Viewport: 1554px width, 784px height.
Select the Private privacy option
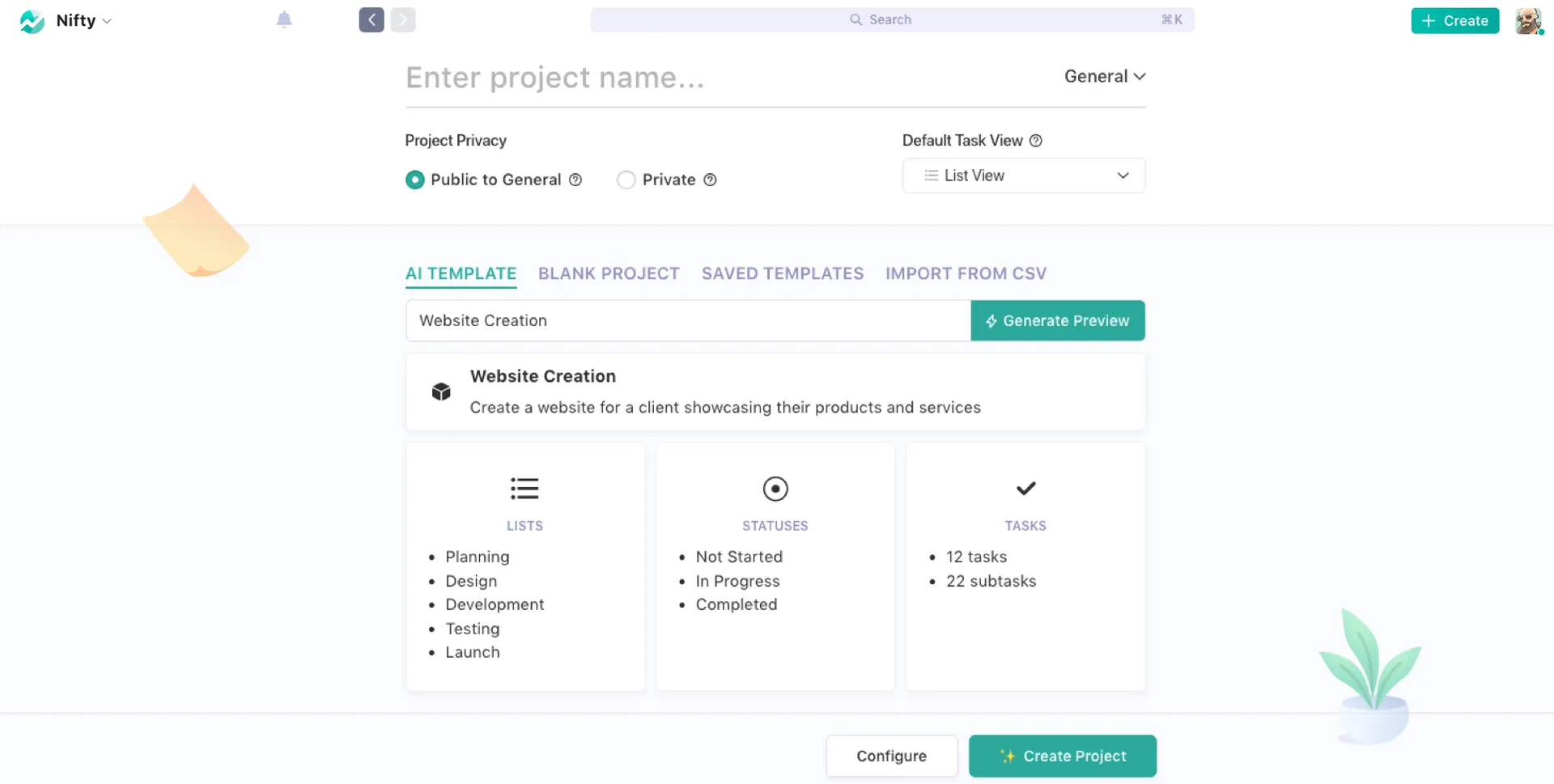(626, 180)
